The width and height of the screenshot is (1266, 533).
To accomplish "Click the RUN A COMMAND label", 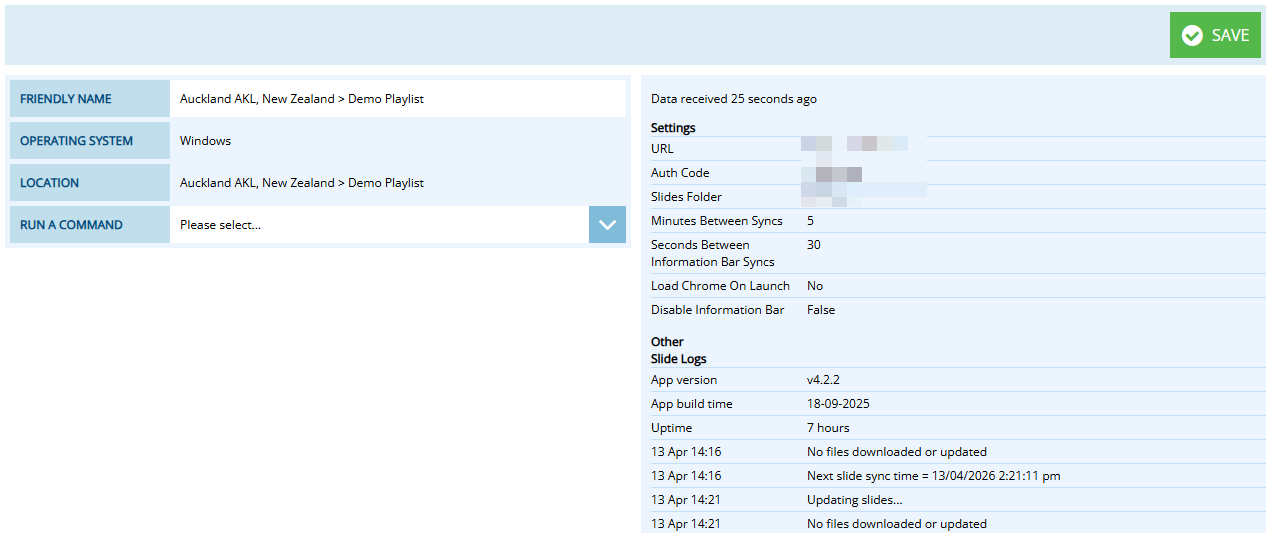I will click(x=71, y=225).
